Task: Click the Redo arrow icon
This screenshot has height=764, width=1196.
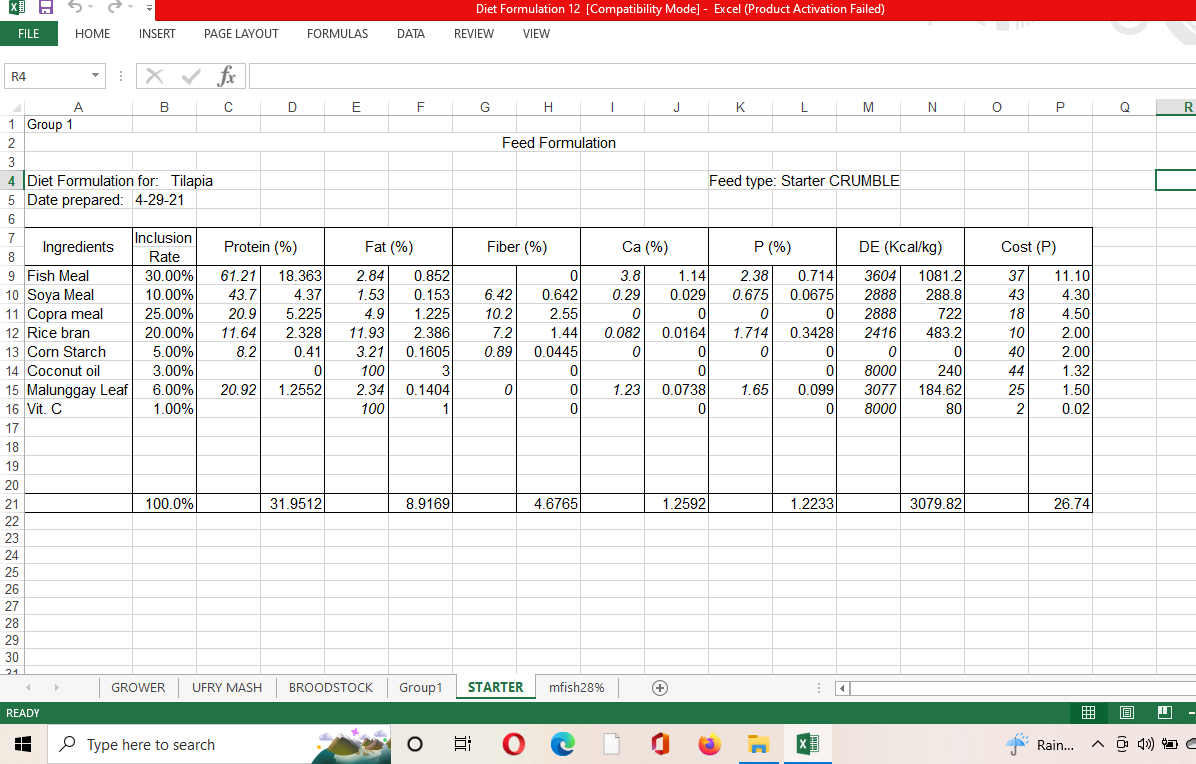Action: pyautogui.click(x=114, y=8)
